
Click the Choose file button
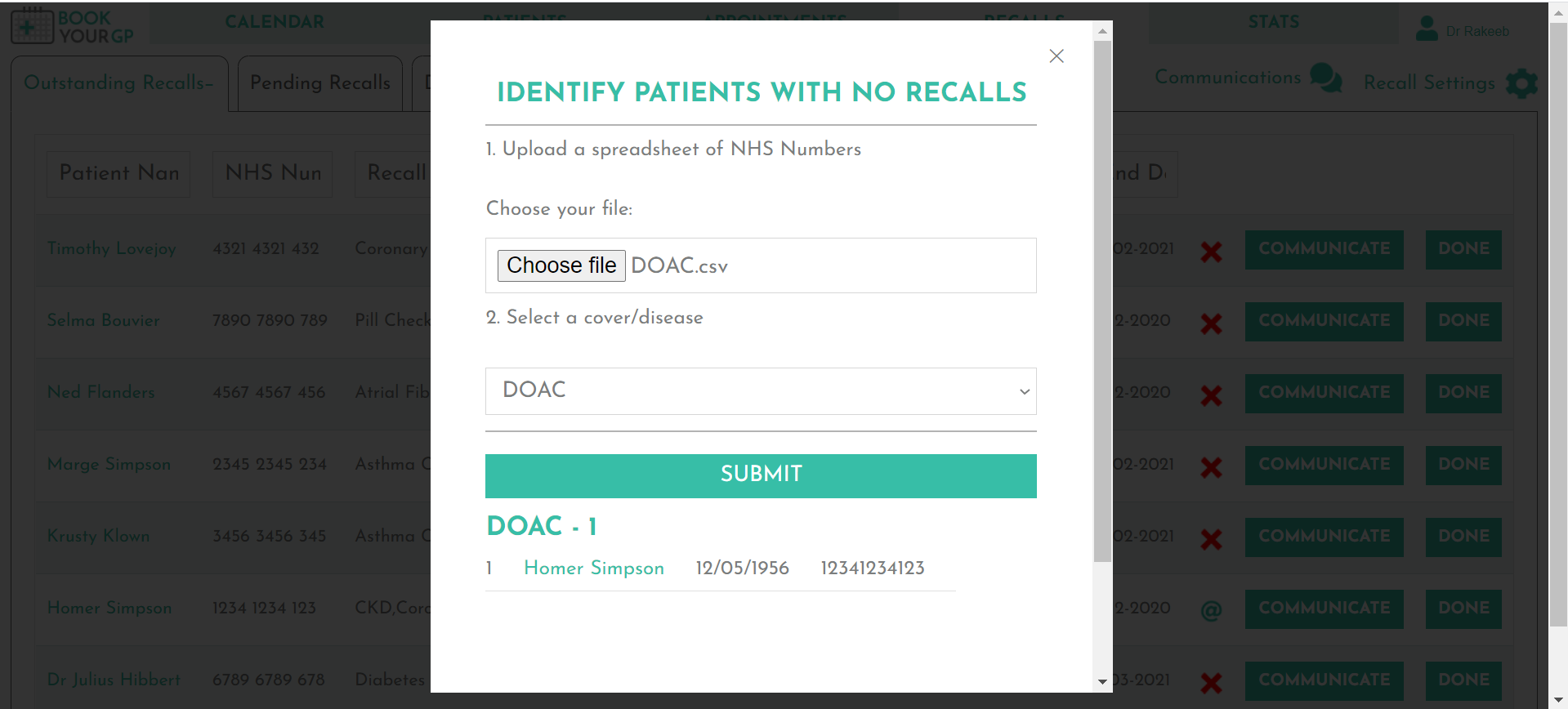point(561,265)
